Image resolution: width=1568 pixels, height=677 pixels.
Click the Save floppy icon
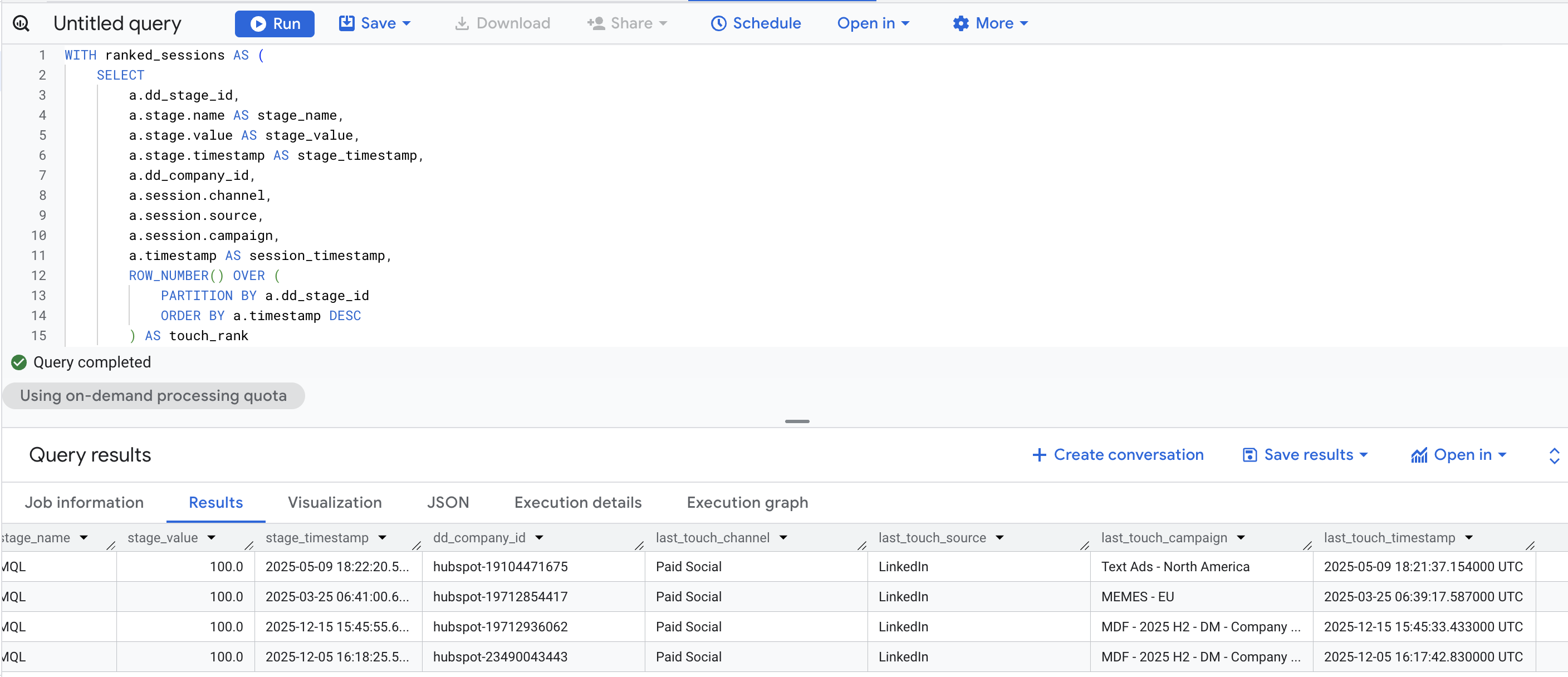click(x=346, y=23)
